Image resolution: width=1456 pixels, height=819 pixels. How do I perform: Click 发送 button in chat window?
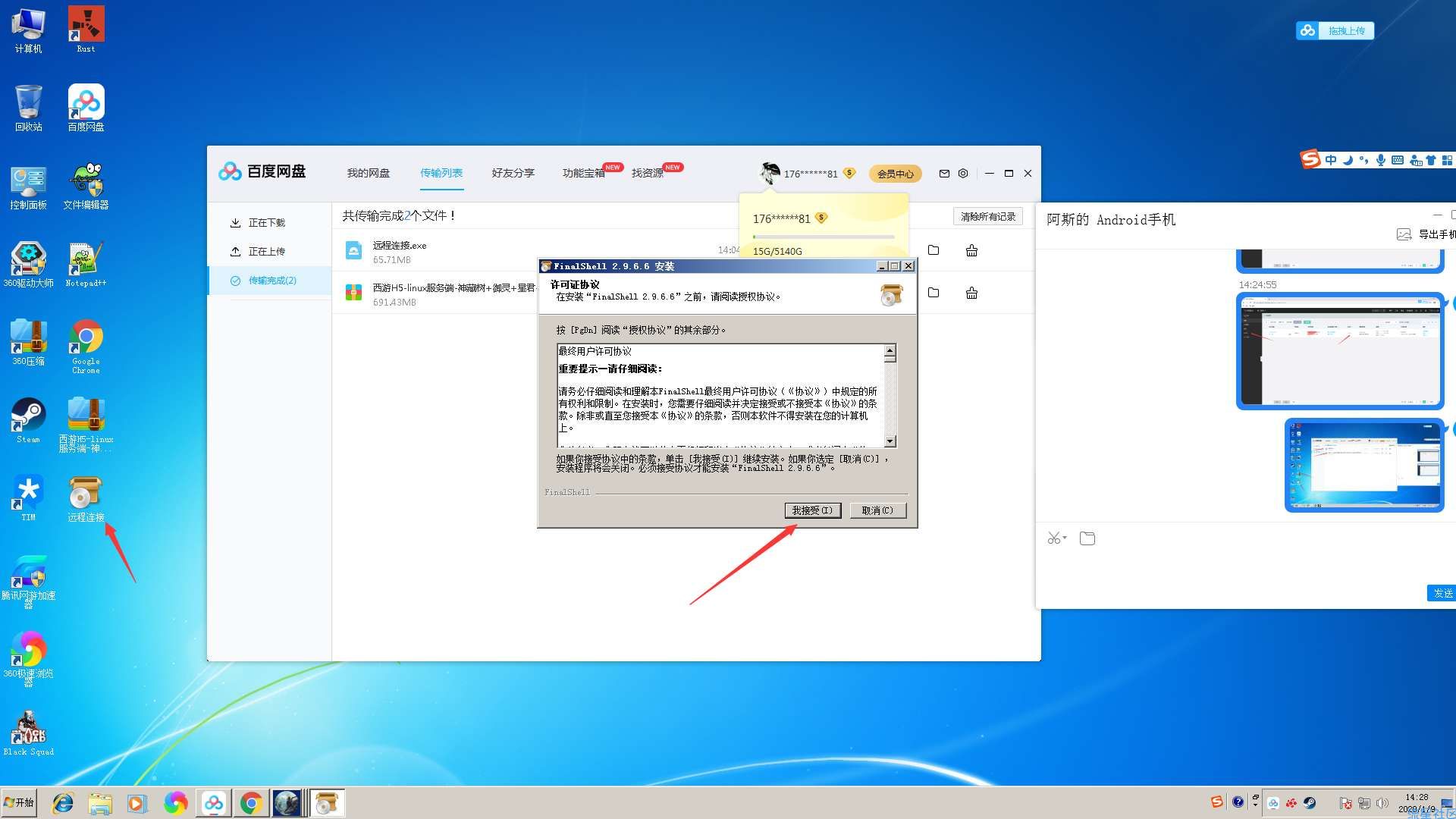pyautogui.click(x=1442, y=594)
